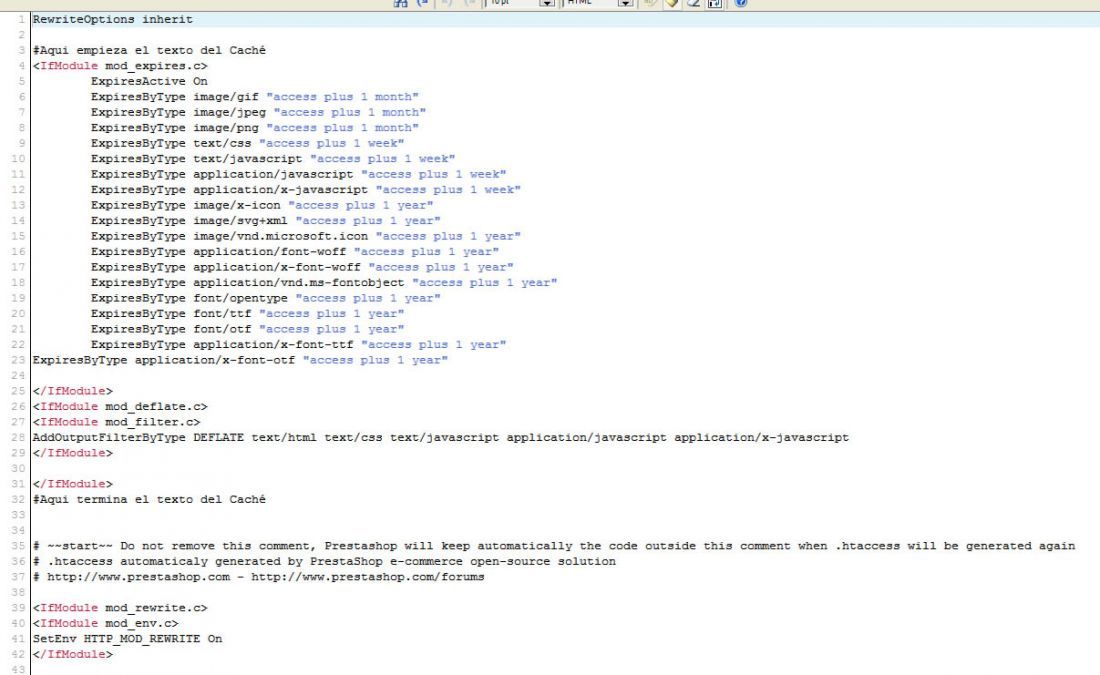Click the "SetEnv HTTP_MOD_REWRITE On" line
Viewport: 1100px width, 675px height.
127,639
